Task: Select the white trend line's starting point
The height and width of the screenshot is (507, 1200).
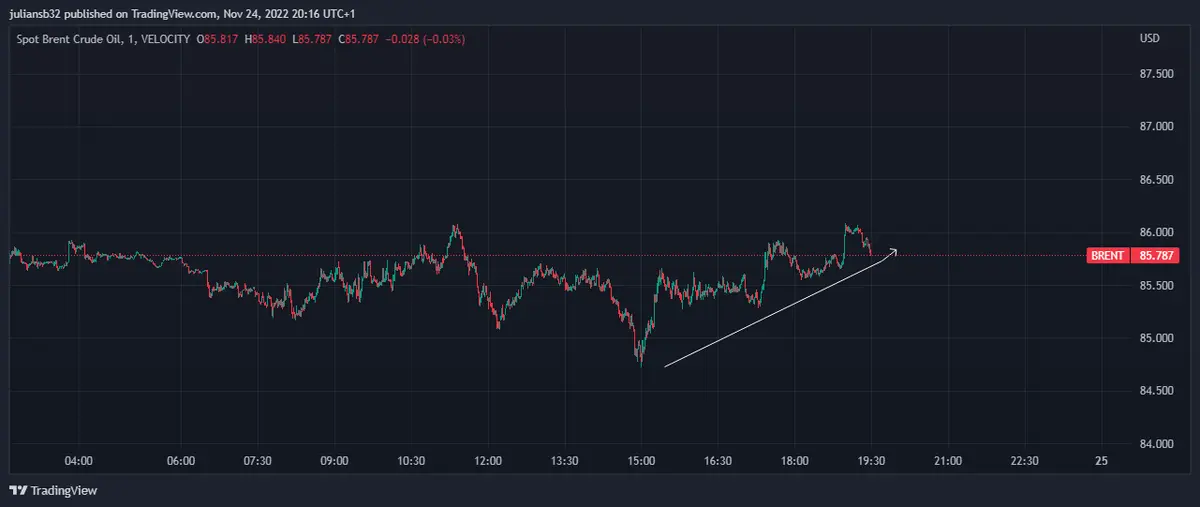Action: tap(666, 366)
